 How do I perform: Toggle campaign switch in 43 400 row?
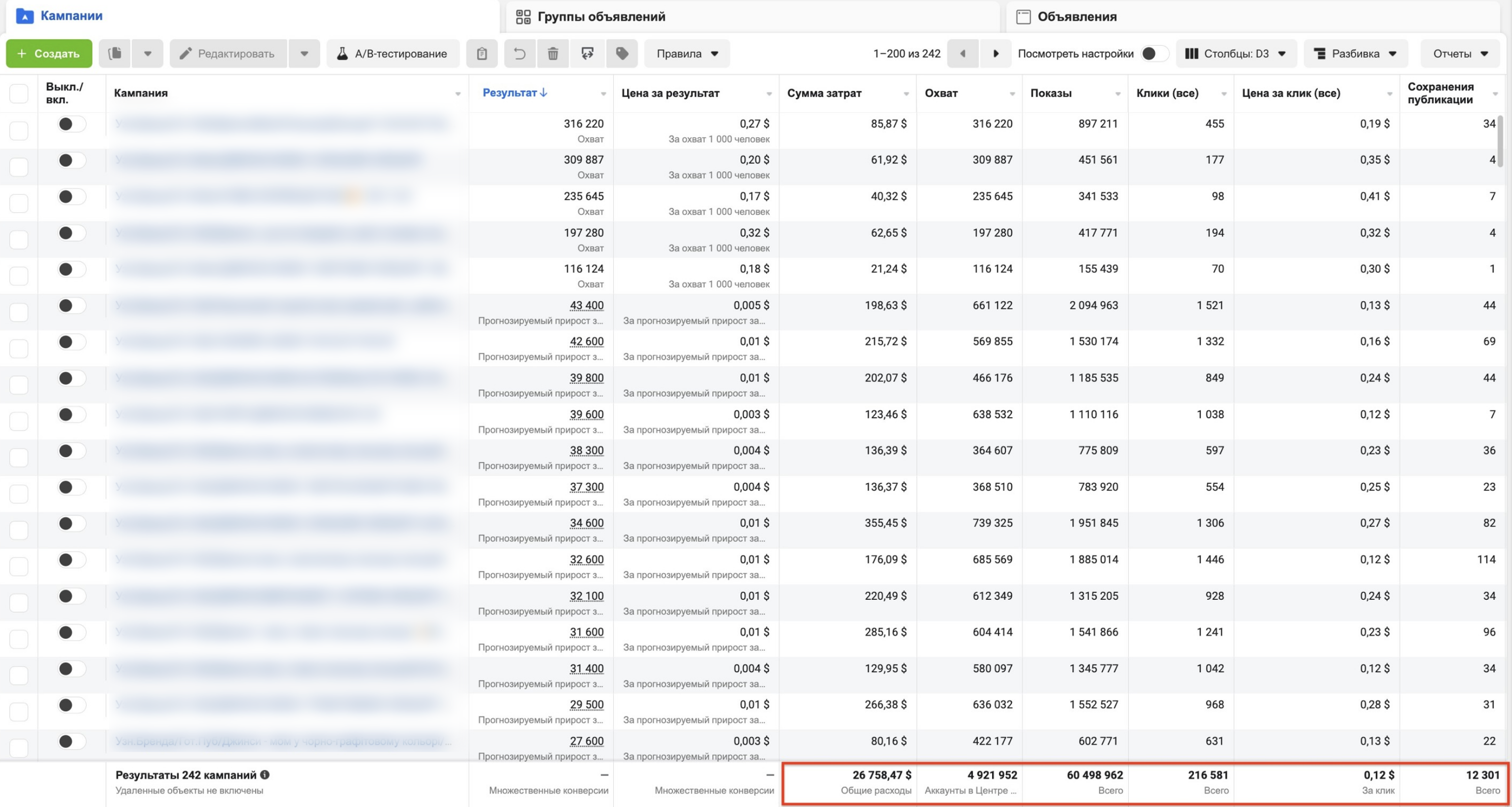(x=72, y=306)
